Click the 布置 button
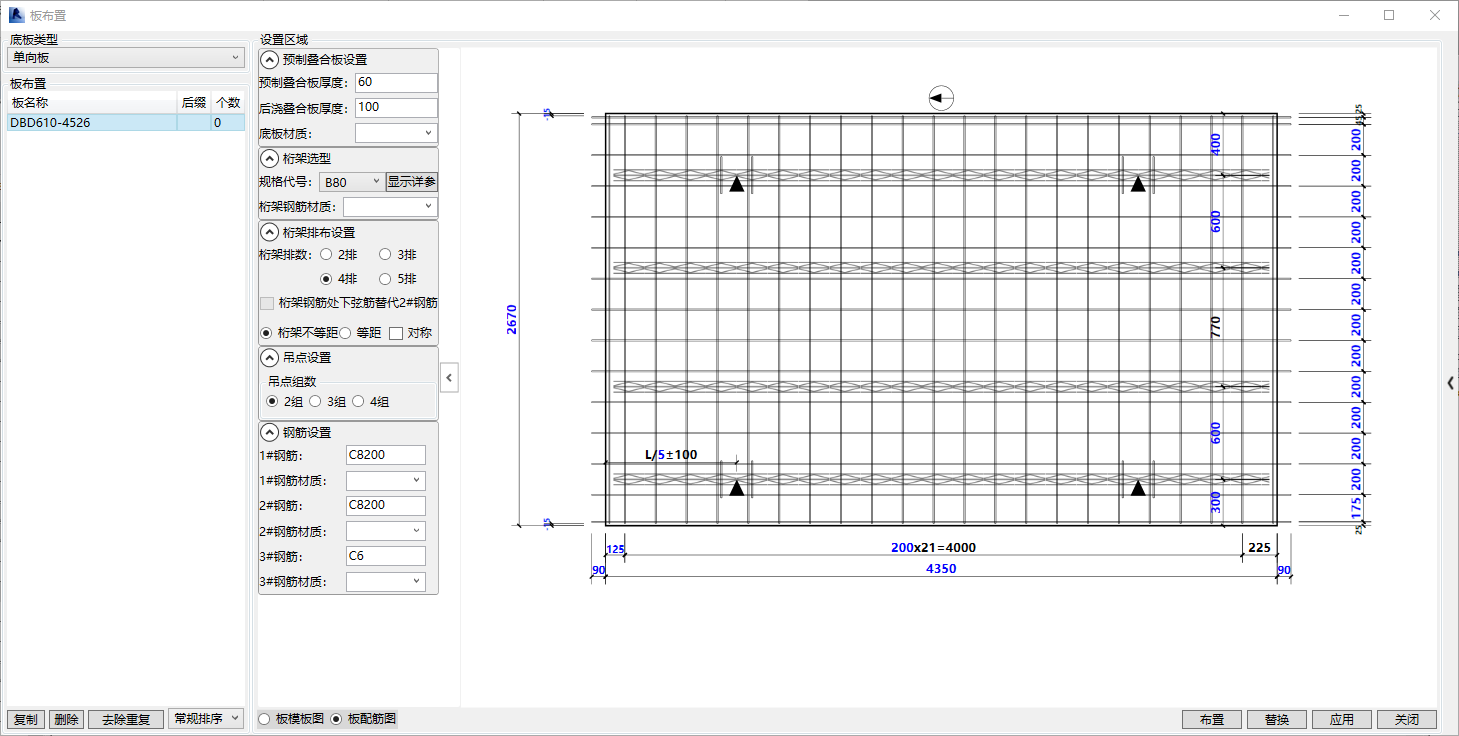The width and height of the screenshot is (1459, 736). point(1212,720)
